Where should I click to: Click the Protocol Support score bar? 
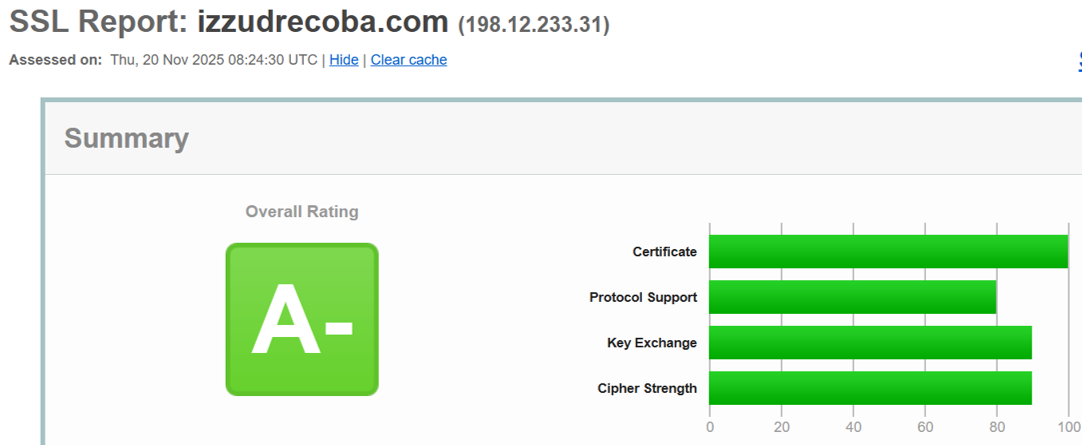tap(852, 297)
